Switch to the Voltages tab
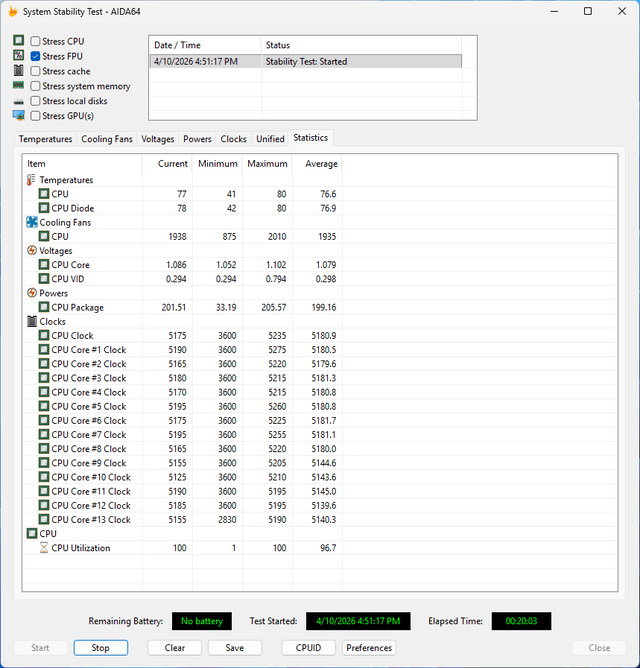The image size is (640, 668). pyautogui.click(x=158, y=139)
